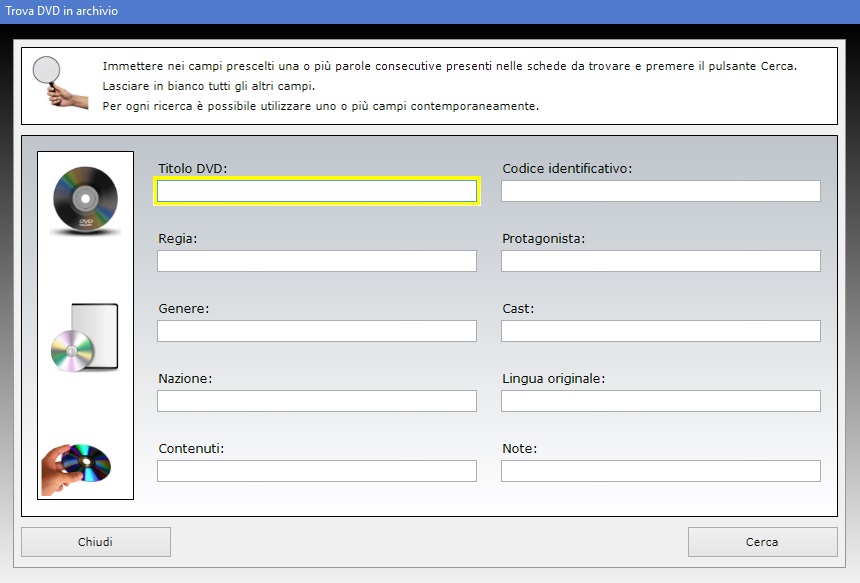Click the DVD case with disc icon
The width and height of the screenshot is (860, 583).
(85, 338)
